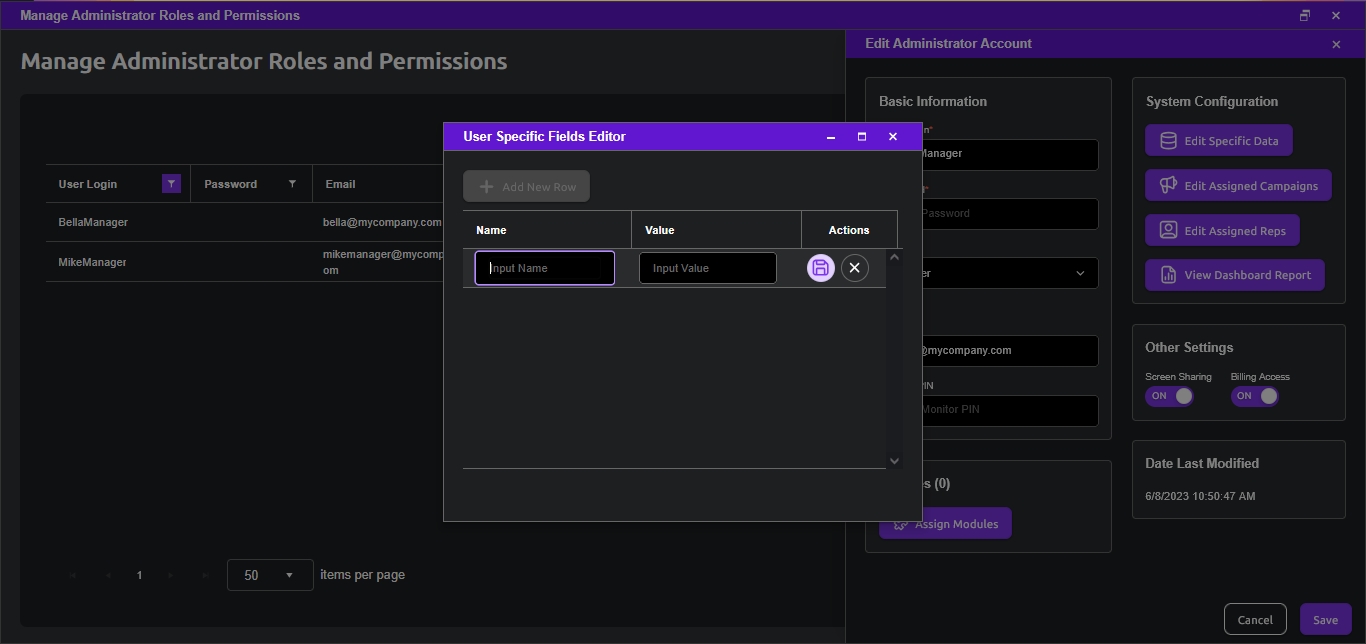1366x644 pixels.
Task: Click the bella@mycompany.com email cell
Action: tap(382, 222)
